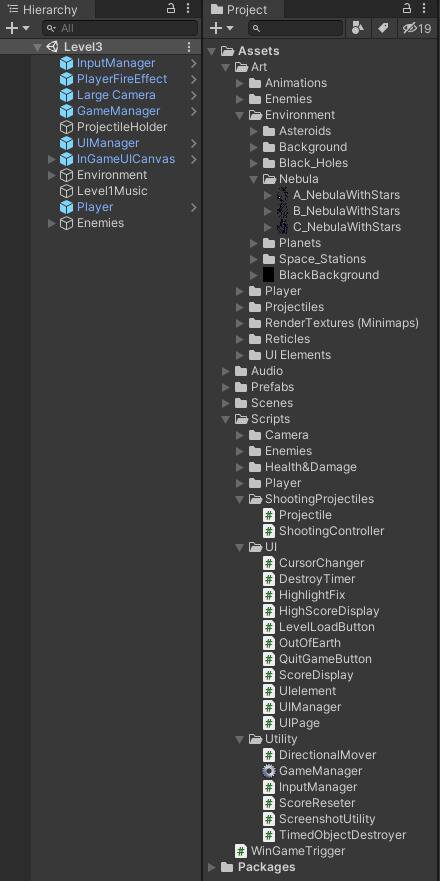Expand the Animations folder arrow
The height and width of the screenshot is (881, 440).
240,83
